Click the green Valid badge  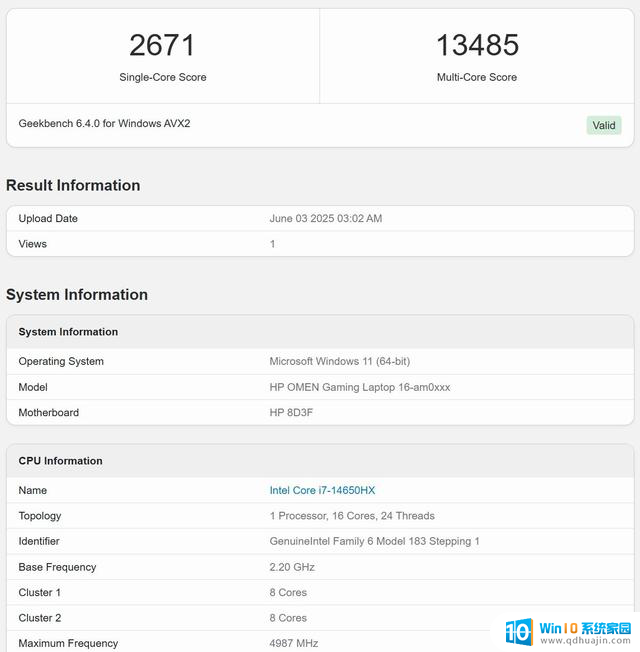pyautogui.click(x=604, y=125)
